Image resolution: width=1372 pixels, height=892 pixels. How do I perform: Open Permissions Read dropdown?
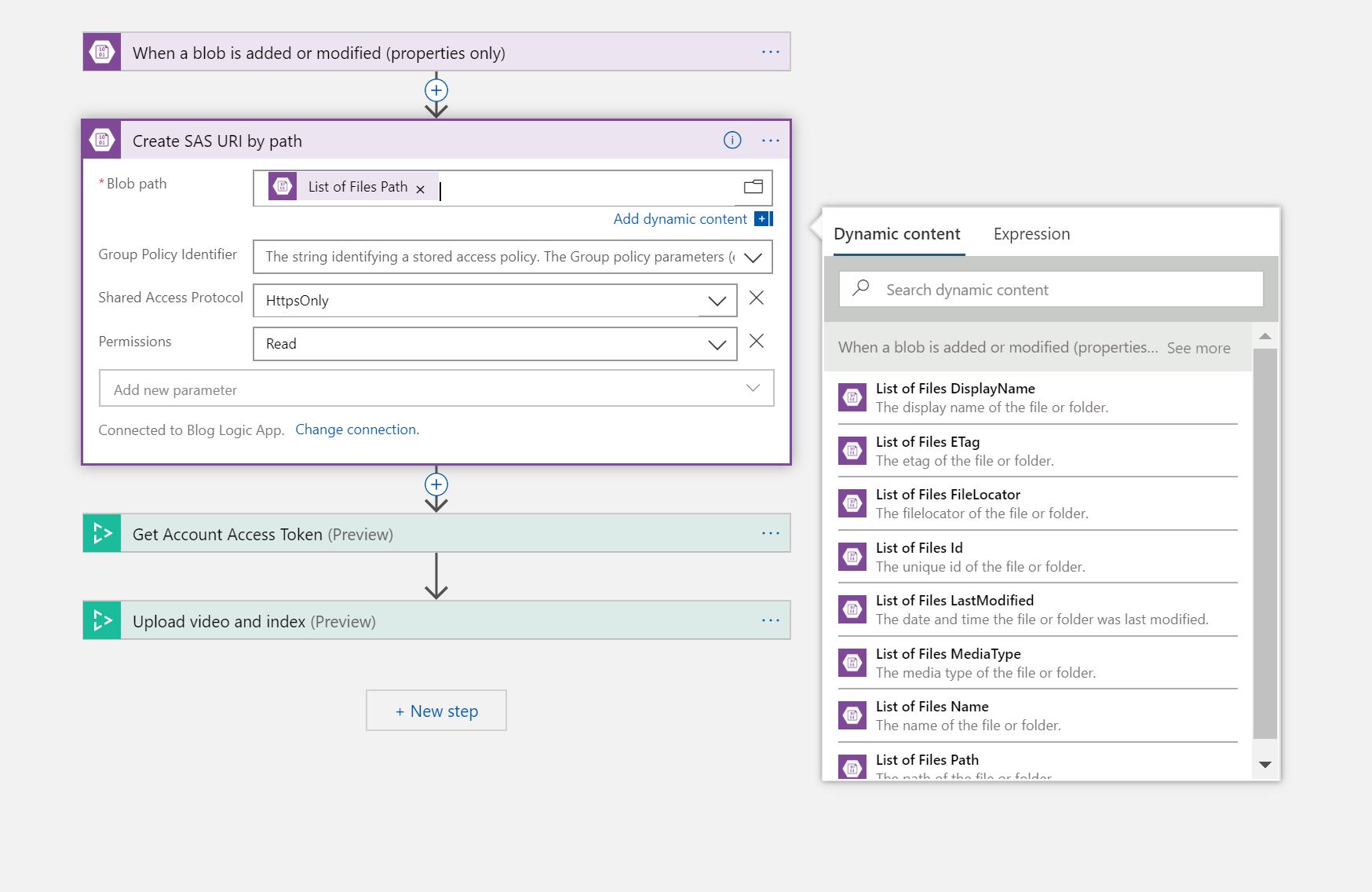tap(717, 344)
